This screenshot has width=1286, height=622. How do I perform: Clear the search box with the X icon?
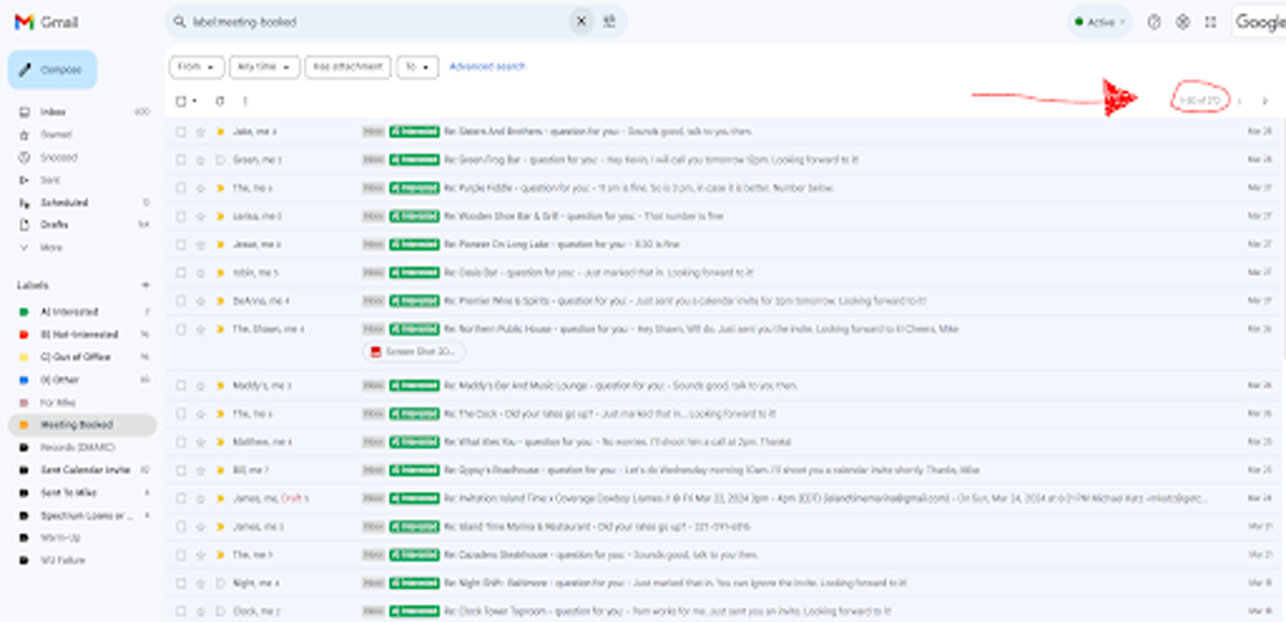(x=581, y=21)
